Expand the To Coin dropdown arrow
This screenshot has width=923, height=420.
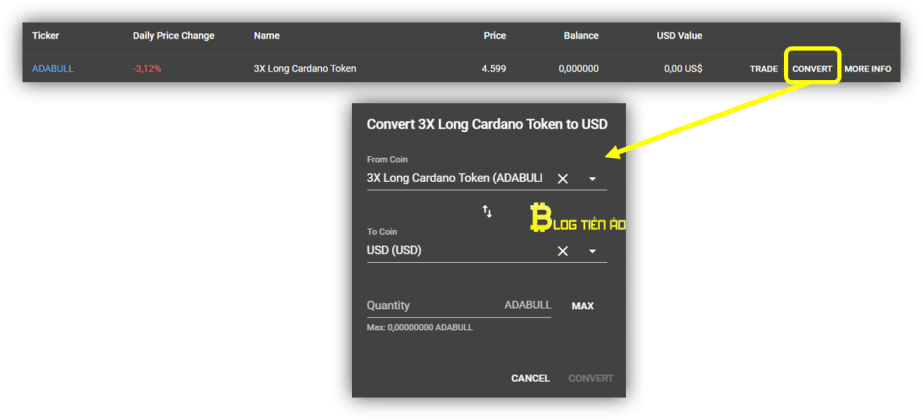pos(592,252)
